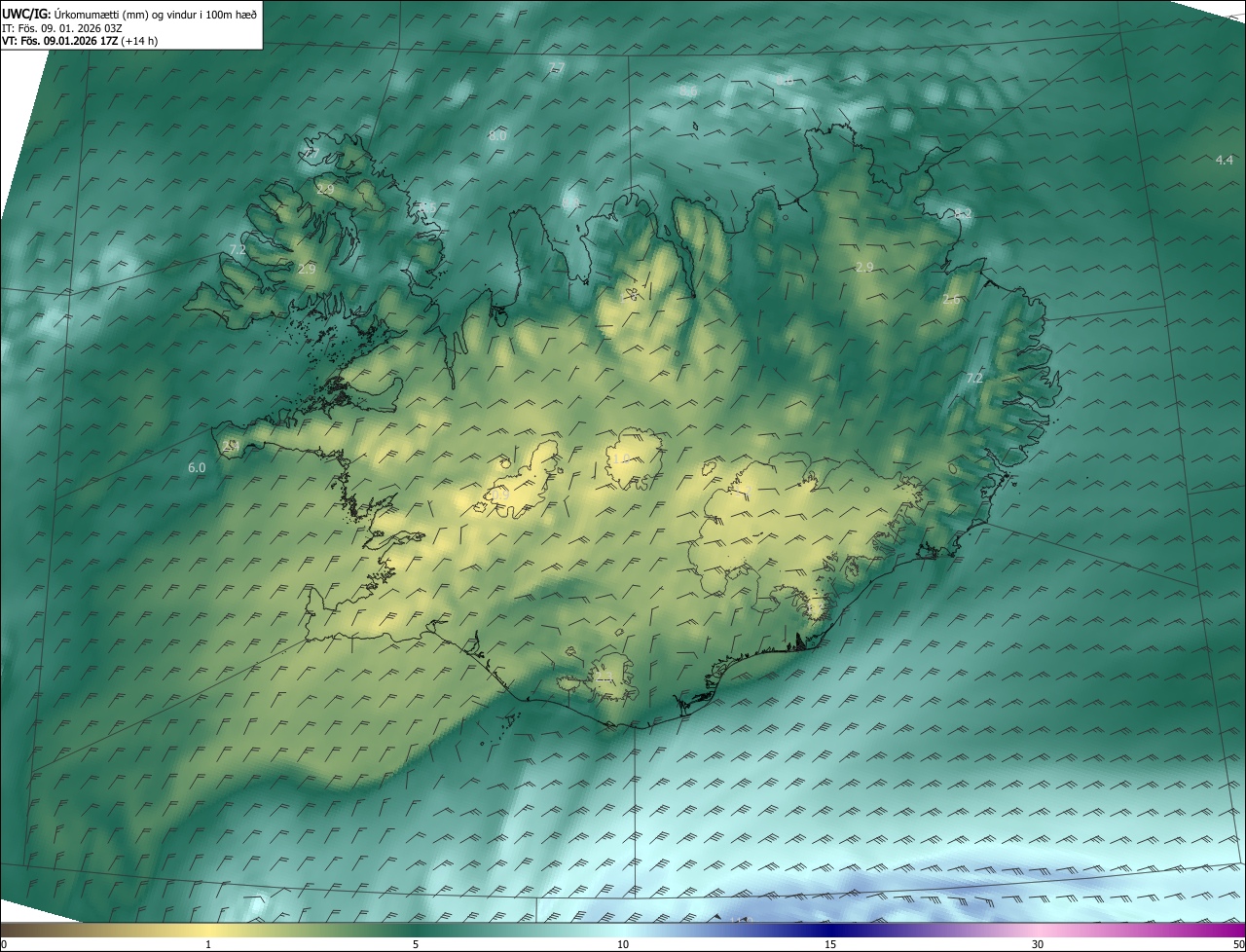
Task: Click the '6.0' value west of Snæfellsnes
Action: click(x=197, y=467)
